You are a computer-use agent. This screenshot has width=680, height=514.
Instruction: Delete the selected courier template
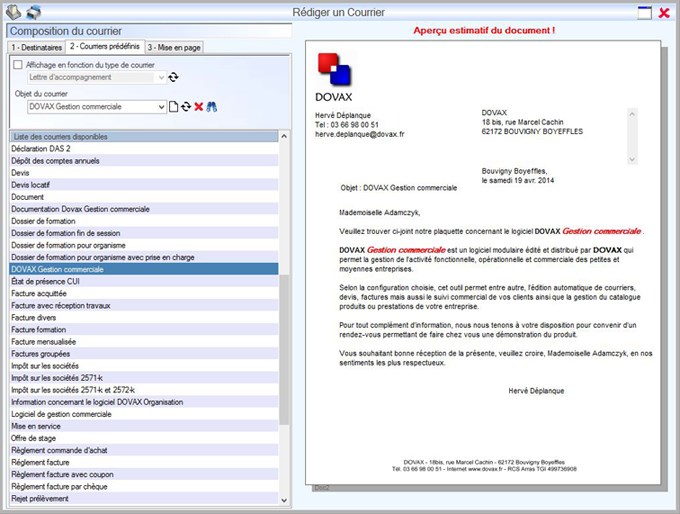(199, 107)
